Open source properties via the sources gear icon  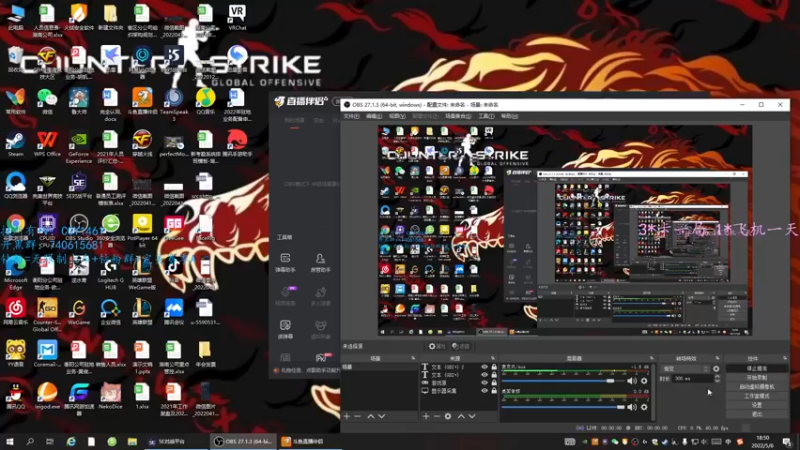(x=448, y=416)
